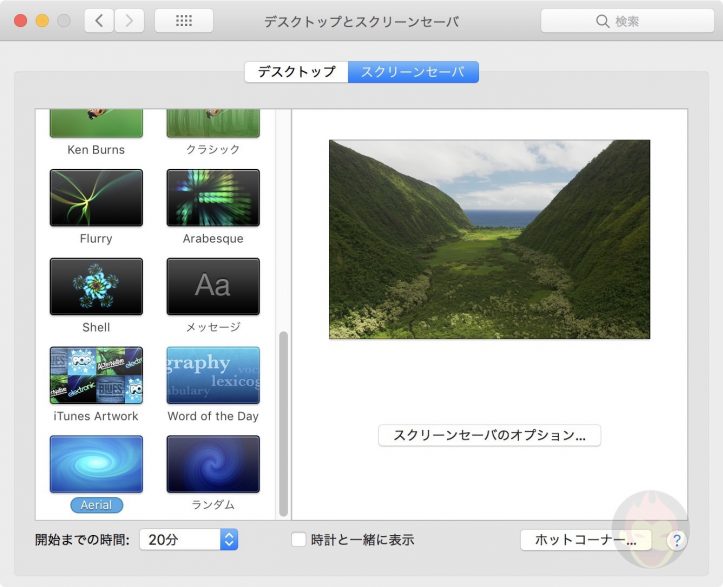Viewport: 723px width, 587px height.
Task: Click the valley preview image
Action: 489,239
